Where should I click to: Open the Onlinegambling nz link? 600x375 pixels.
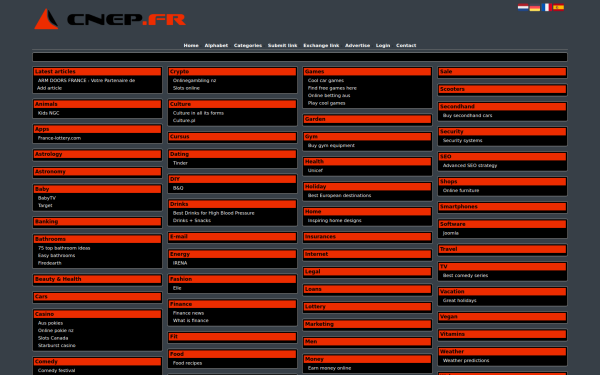click(194, 81)
